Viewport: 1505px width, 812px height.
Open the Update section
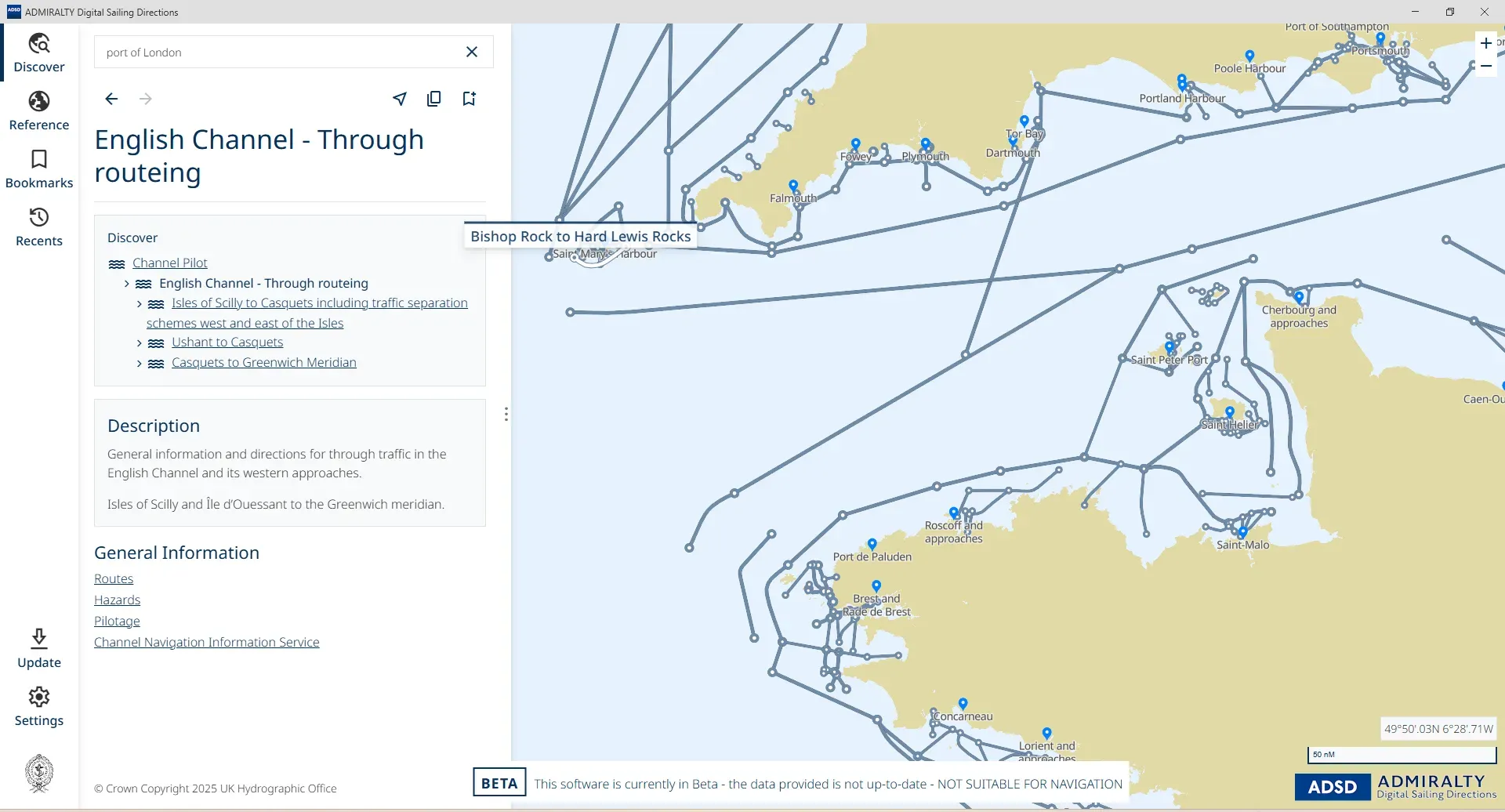pos(38,646)
